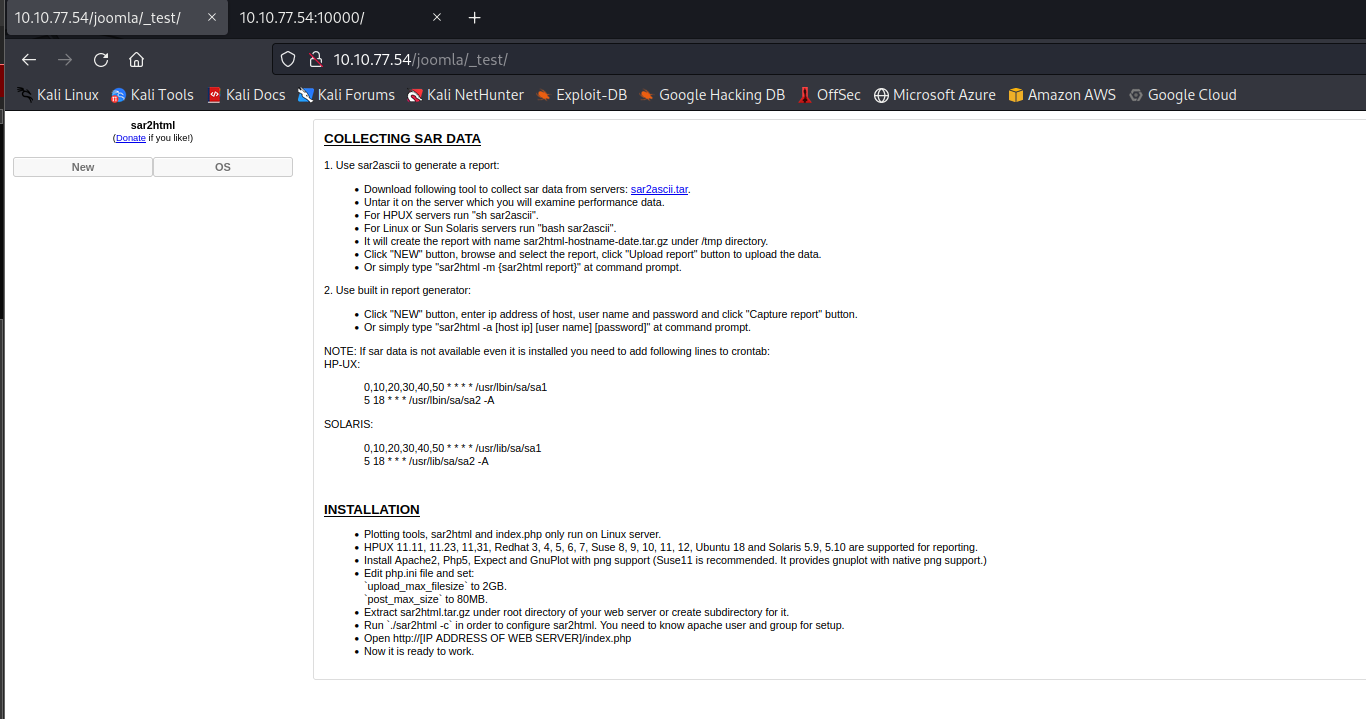
Task: Open the Kali Linux bookmark
Action: (x=58, y=95)
